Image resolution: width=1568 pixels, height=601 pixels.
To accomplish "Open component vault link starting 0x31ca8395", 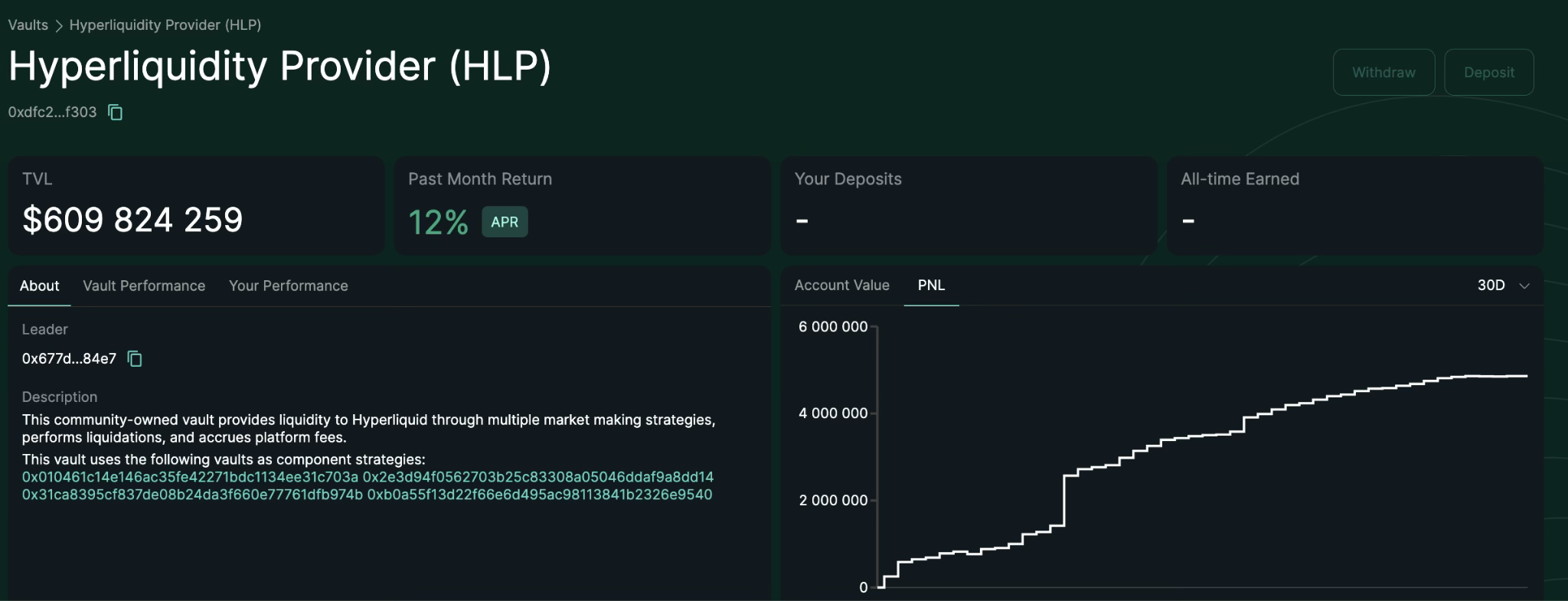I will [192, 495].
